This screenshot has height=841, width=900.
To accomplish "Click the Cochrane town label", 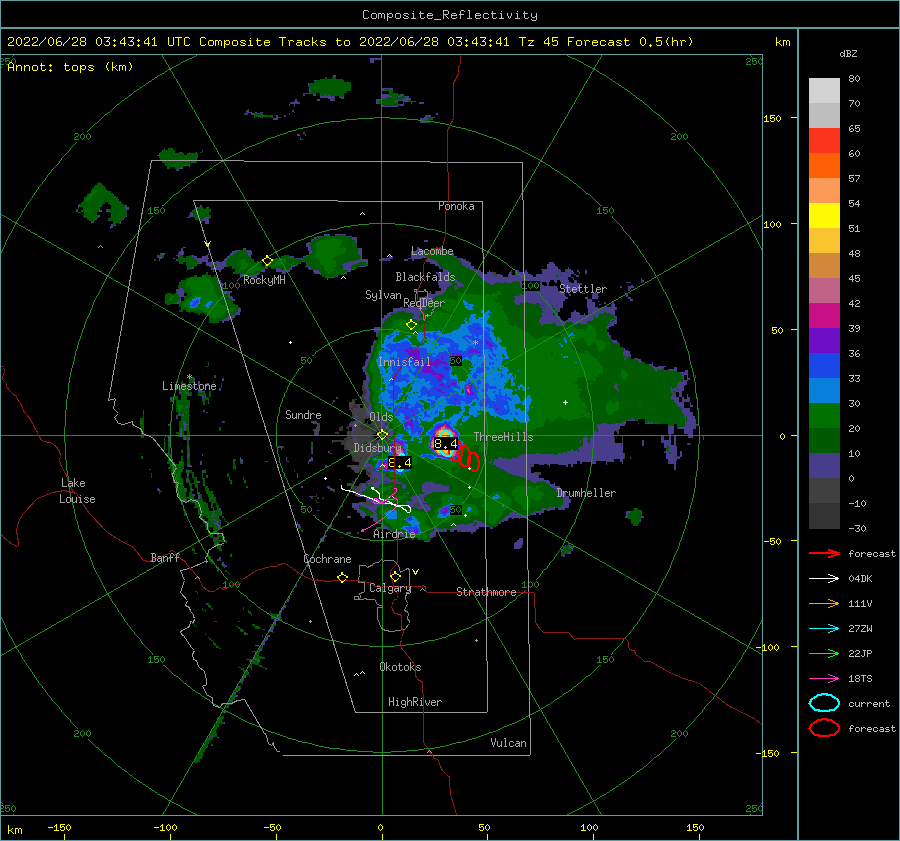I will pyautogui.click(x=327, y=559).
